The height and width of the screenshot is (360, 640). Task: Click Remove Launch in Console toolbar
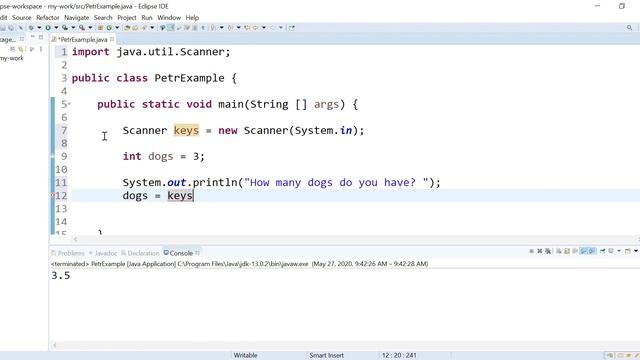click(540, 251)
